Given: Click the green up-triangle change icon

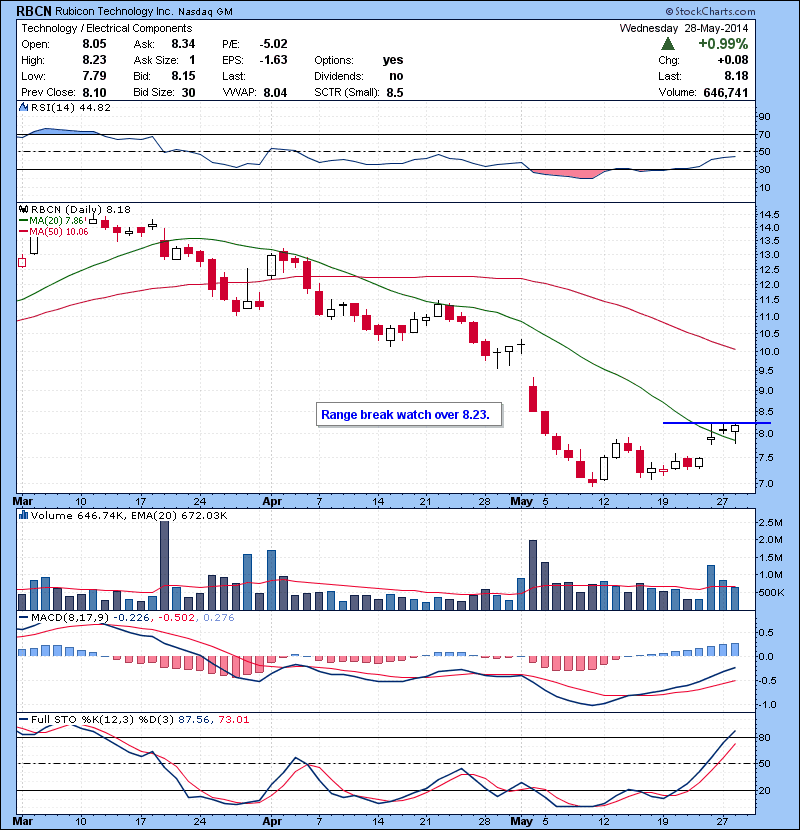Looking at the screenshot, I should click(668, 44).
